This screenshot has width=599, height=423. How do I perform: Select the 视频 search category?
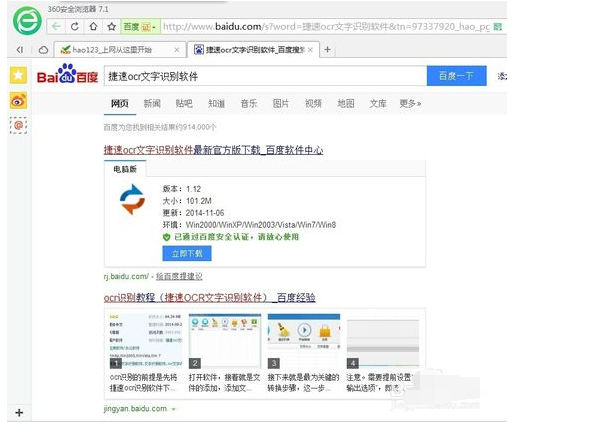(x=313, y=104)
